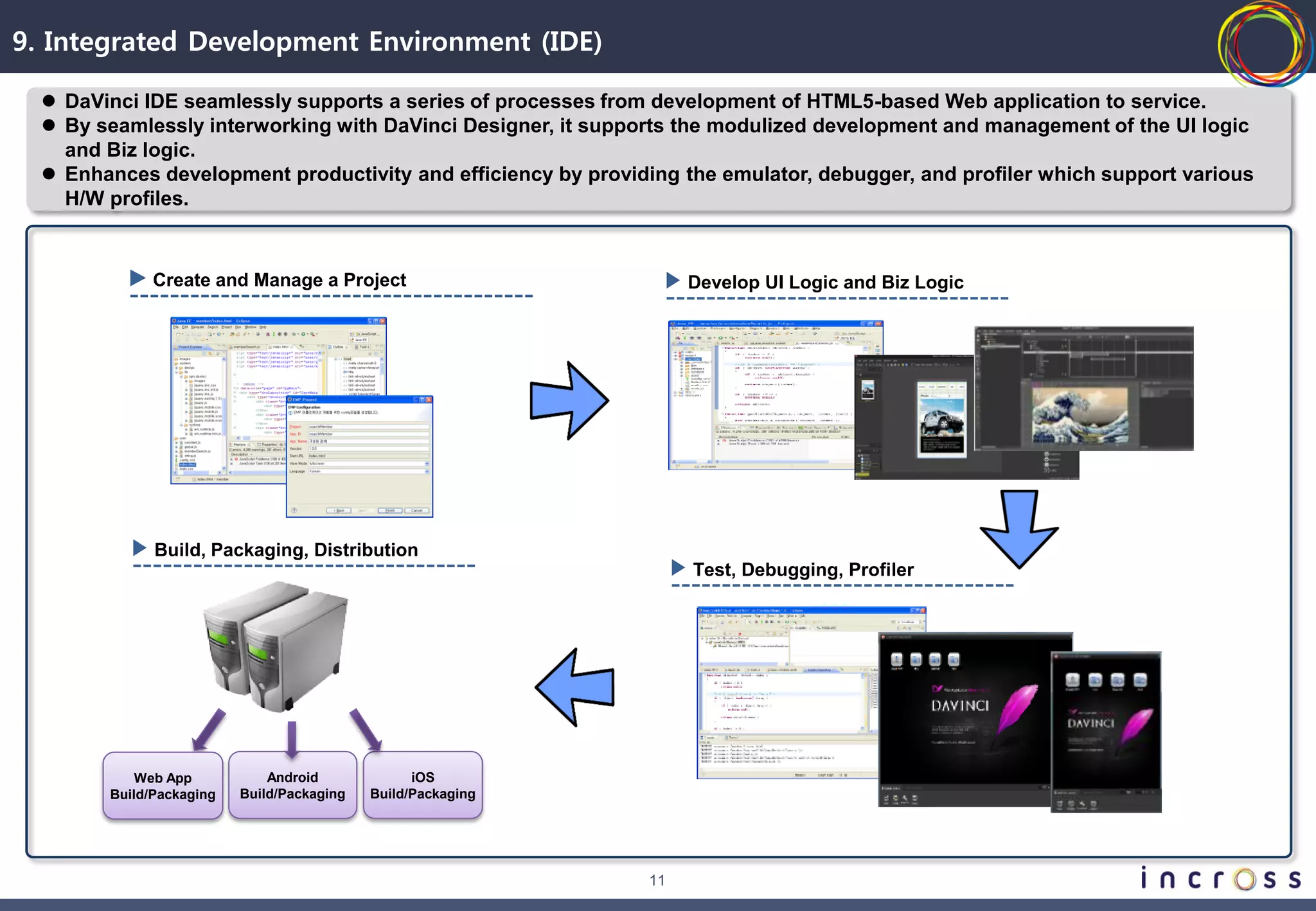Image resolution: width=1316 pixels, height=911 pixels.
Task: Click the help question-mark icon in EMP Project dialog
Action: point(294,510)
